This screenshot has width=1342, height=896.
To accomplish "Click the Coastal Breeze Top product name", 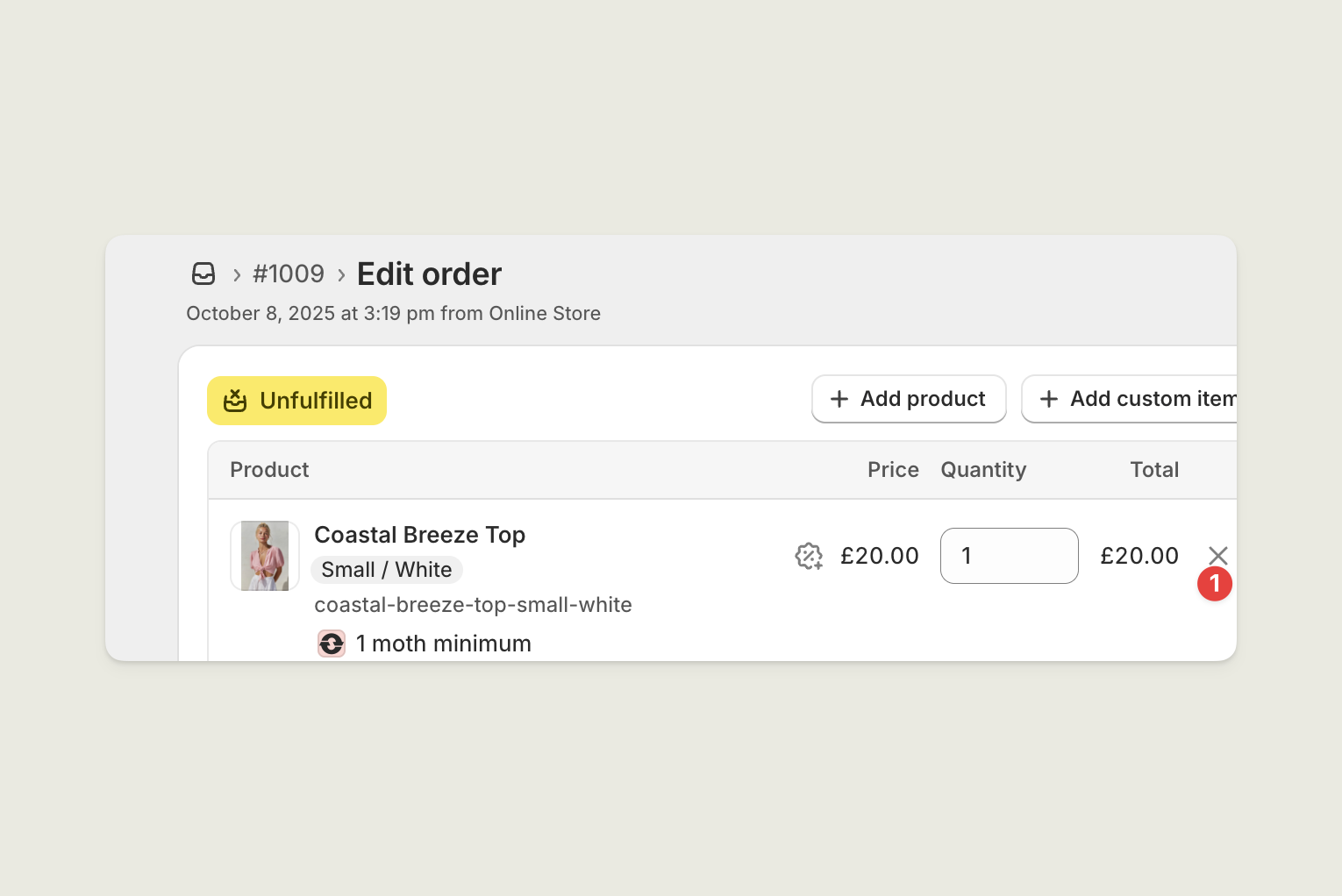I will point(419,535).
